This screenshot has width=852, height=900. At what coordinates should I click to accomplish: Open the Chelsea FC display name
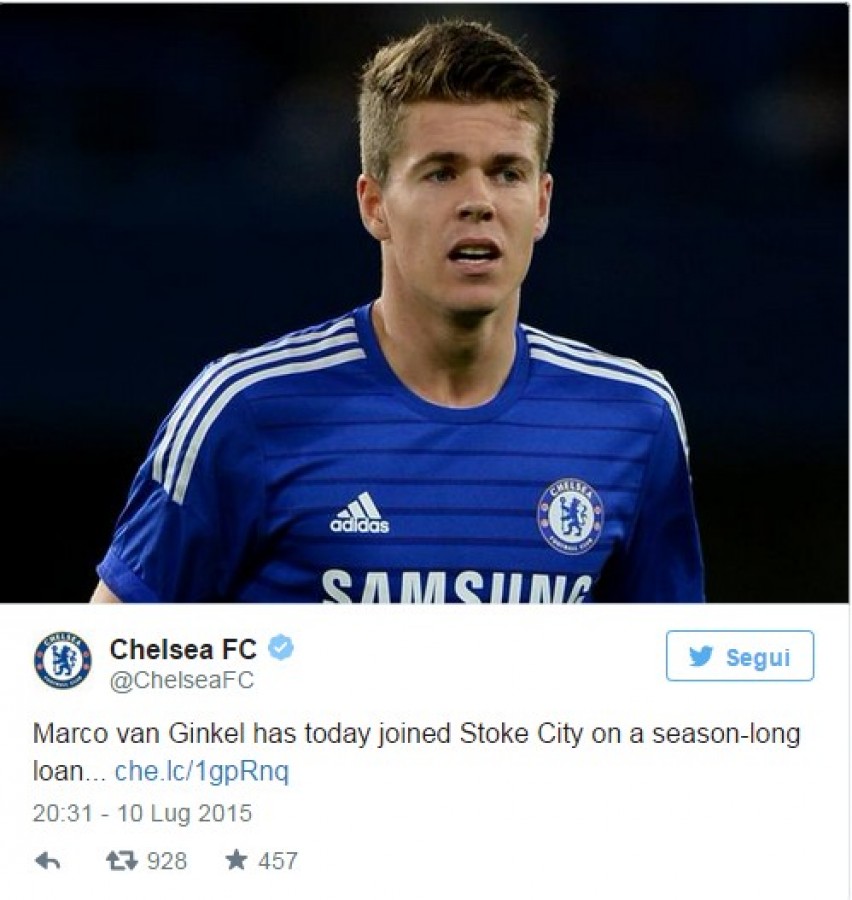tap(183, 650)
